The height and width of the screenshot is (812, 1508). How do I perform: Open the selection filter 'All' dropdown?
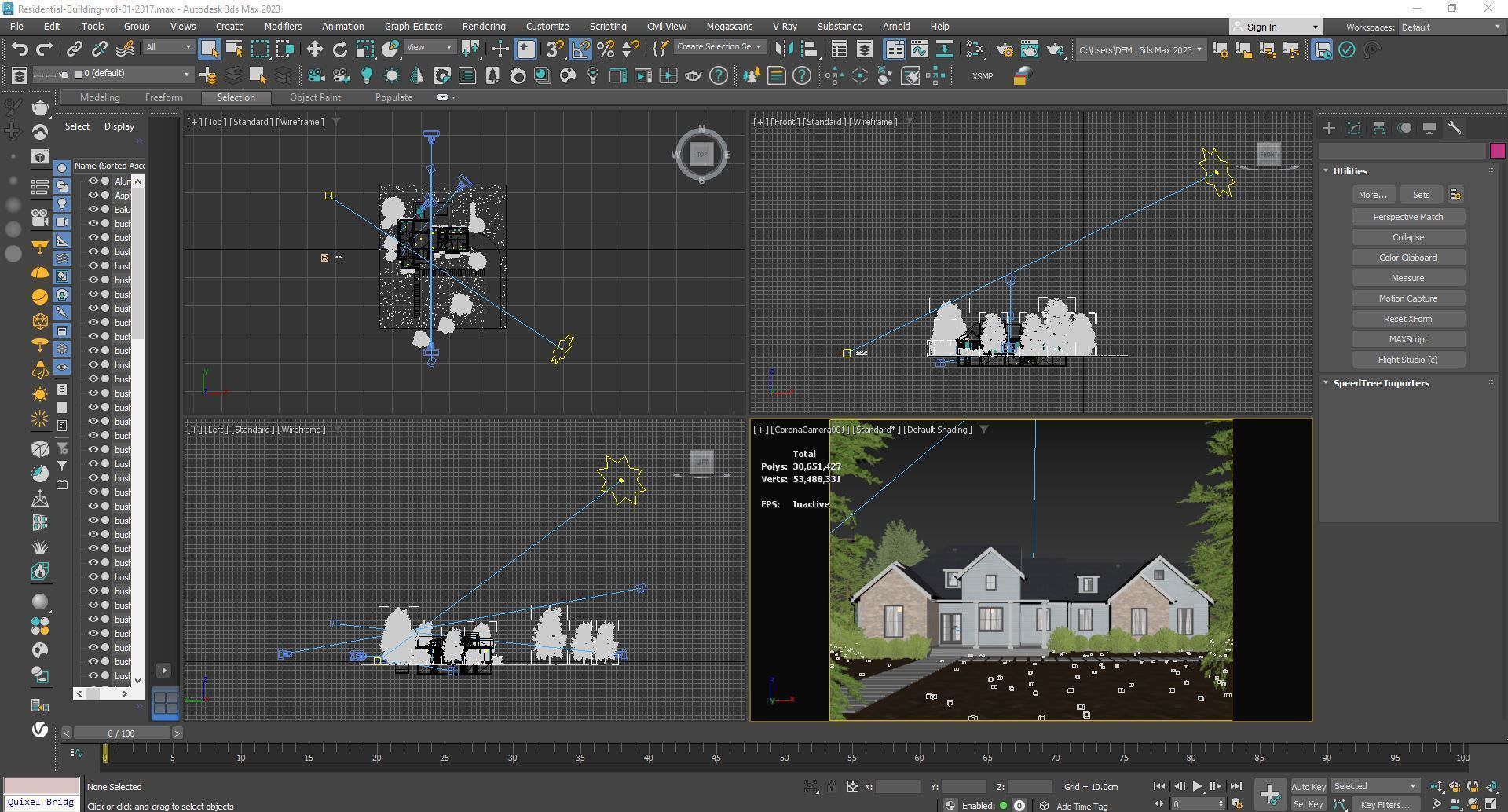(168, 47)
